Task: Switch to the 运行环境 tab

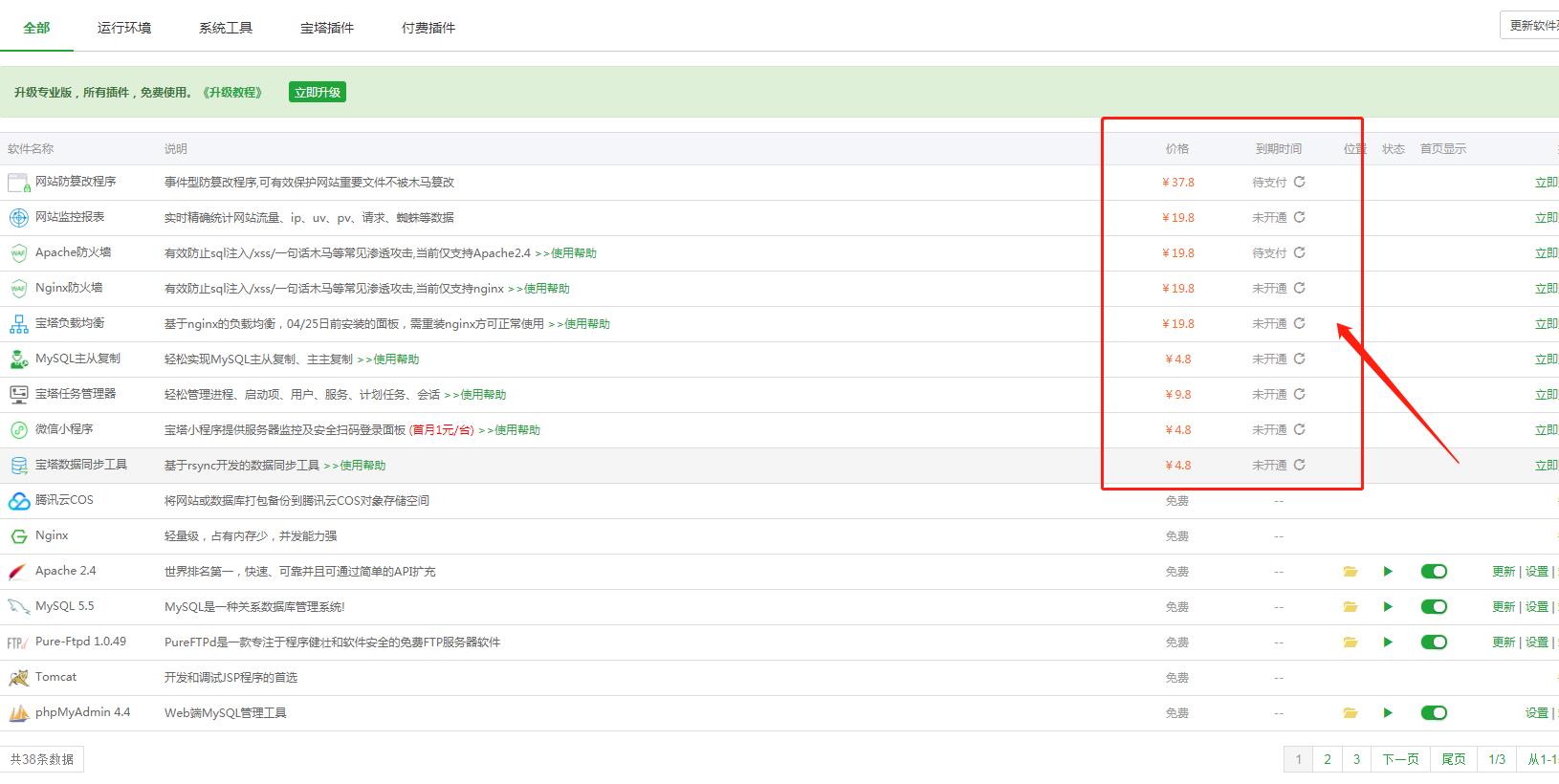Action: pyautogui.click(x=124, y=28)
